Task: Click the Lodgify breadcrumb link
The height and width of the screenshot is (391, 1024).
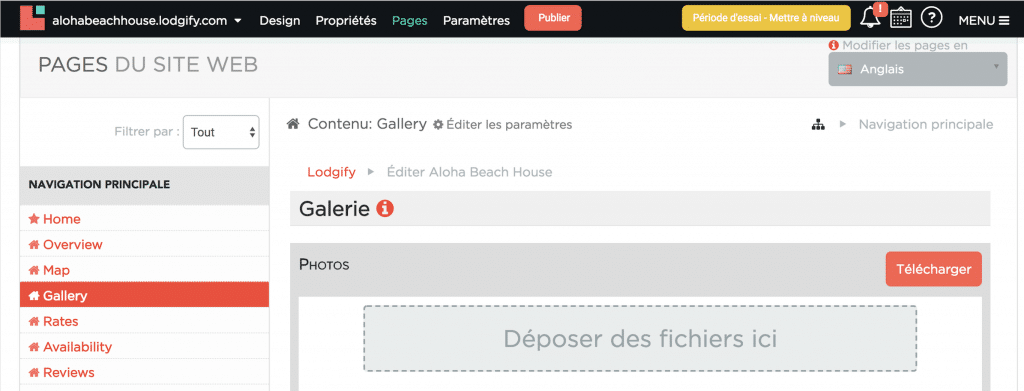Action: (x=331, y=172)
